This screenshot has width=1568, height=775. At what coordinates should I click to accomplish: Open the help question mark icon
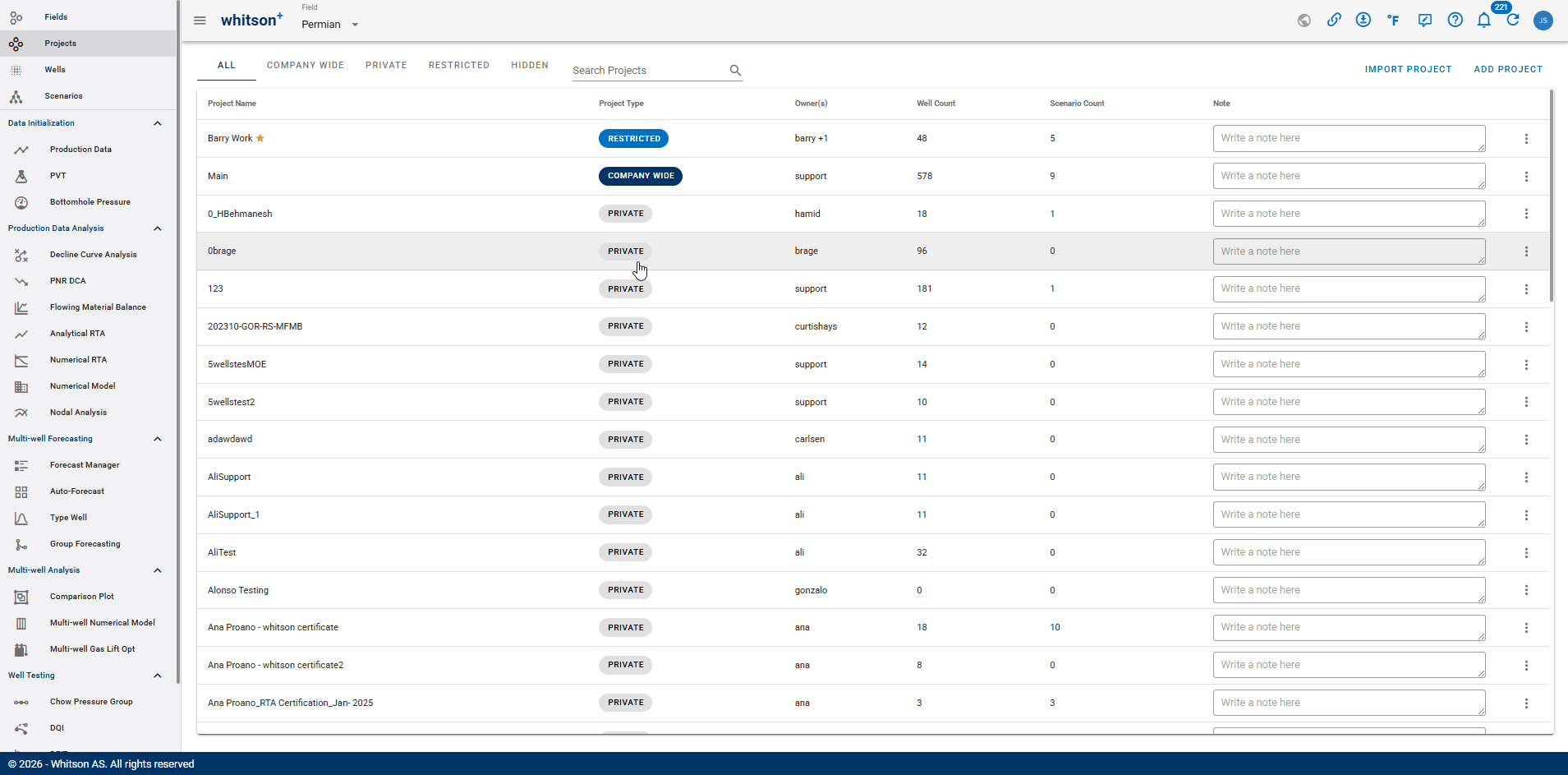click(x=1455, y=20)
